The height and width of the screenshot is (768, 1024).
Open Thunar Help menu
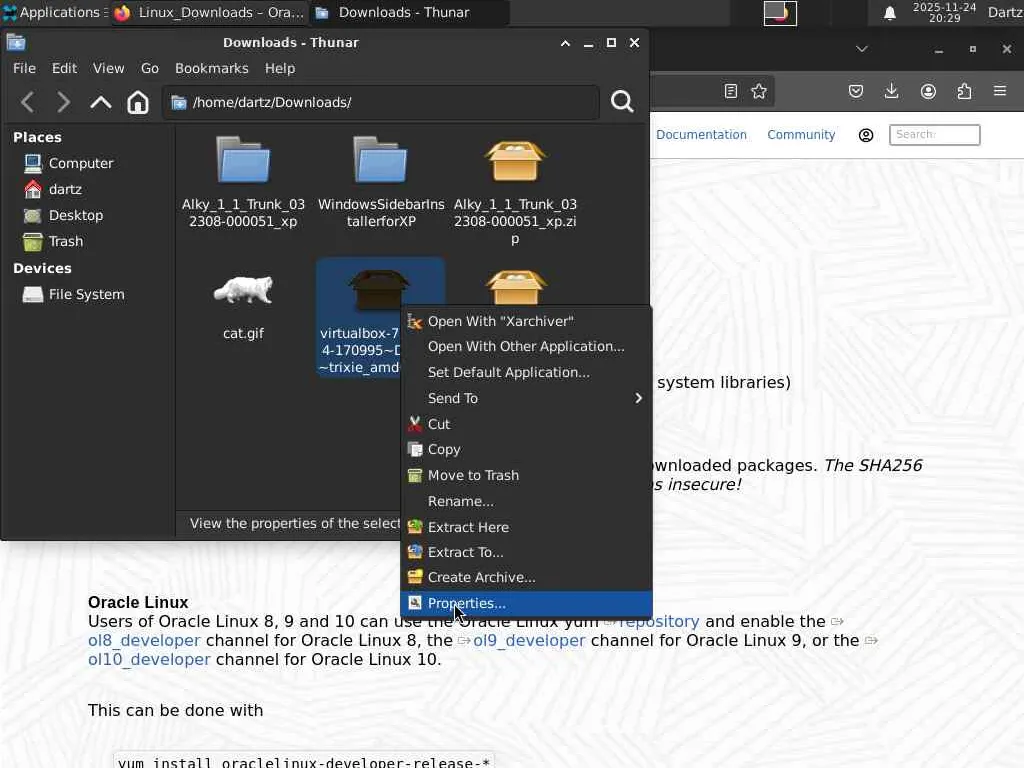280,69
